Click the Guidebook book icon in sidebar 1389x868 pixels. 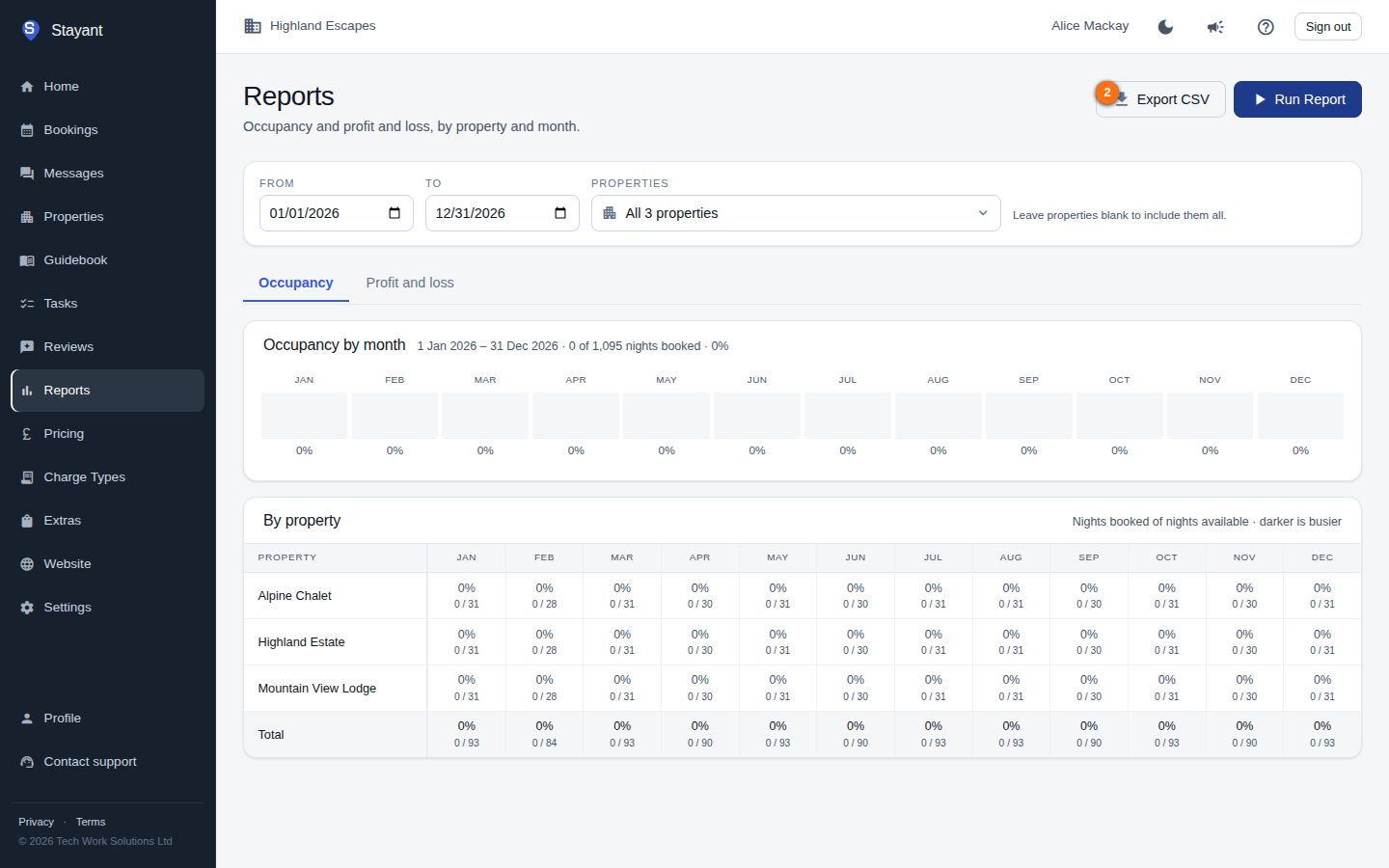(27, 260)
